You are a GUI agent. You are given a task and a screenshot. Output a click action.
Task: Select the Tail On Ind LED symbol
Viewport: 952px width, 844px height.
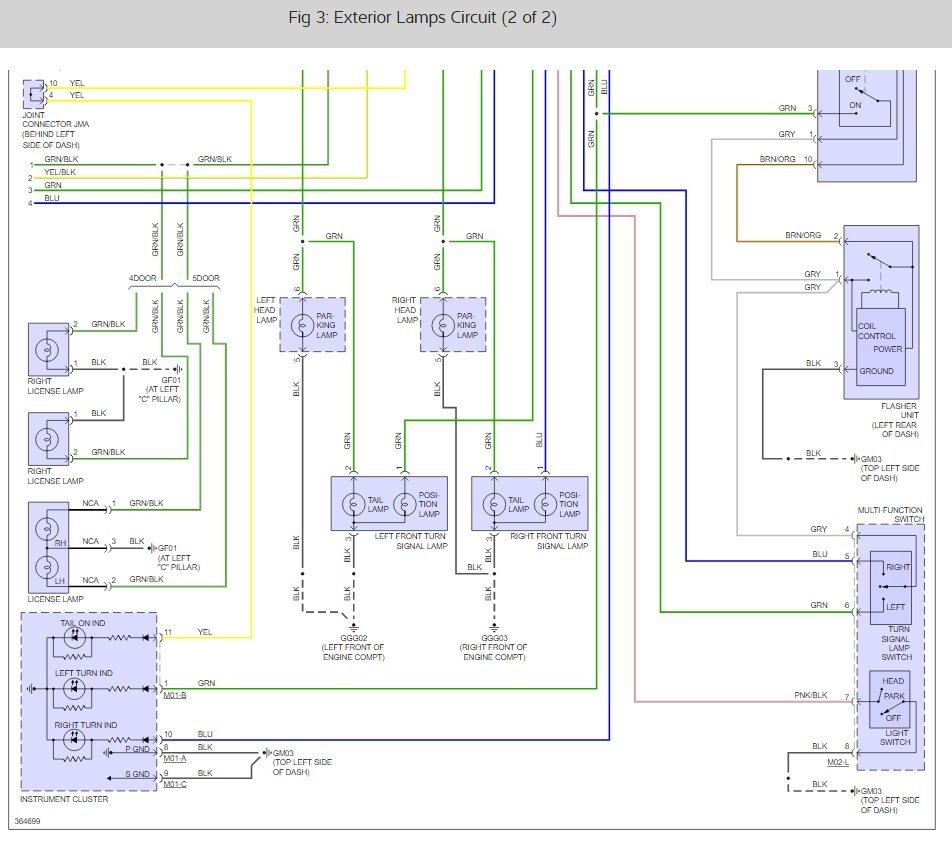[75, 638]
